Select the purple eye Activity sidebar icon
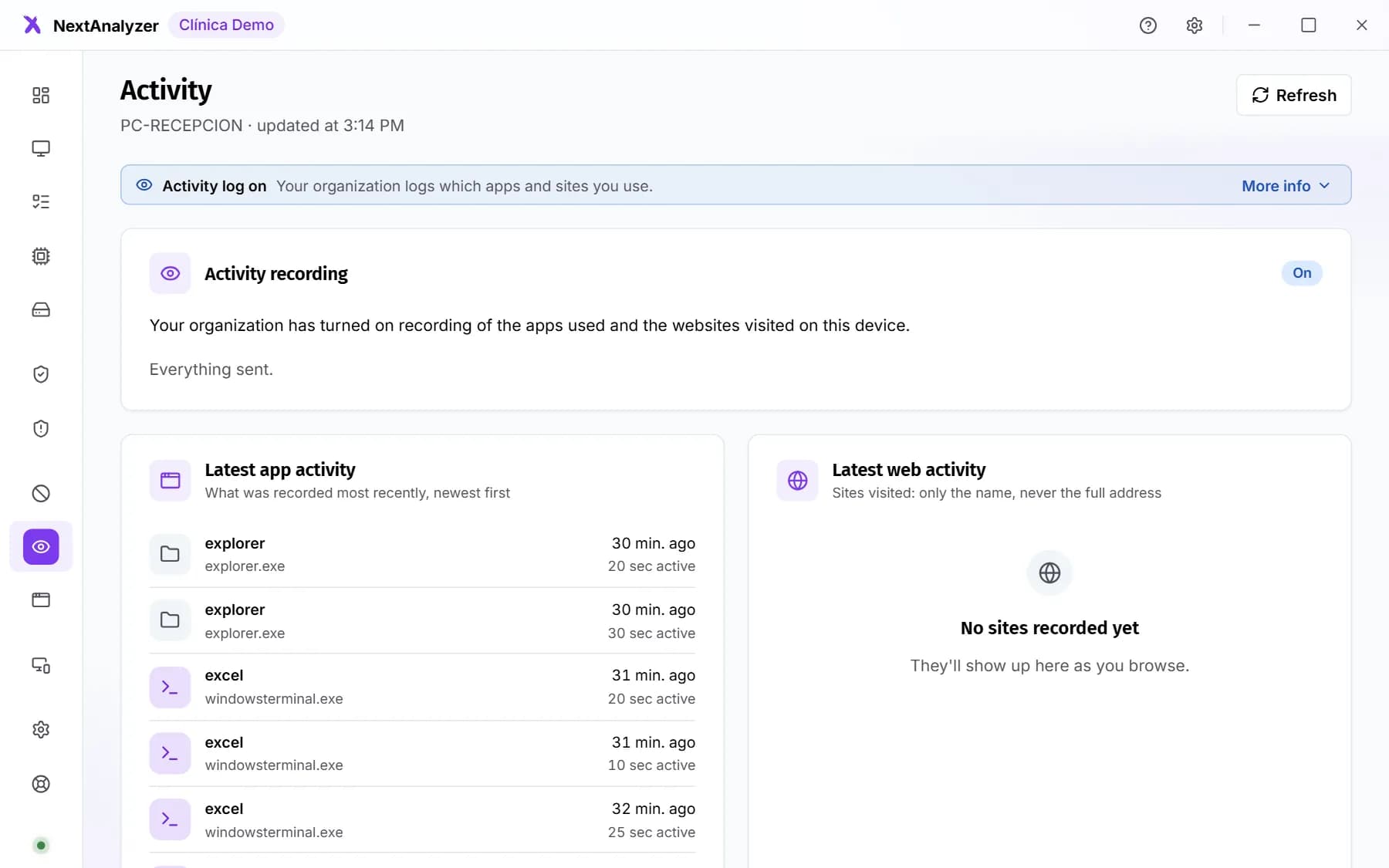 [41, 546]
